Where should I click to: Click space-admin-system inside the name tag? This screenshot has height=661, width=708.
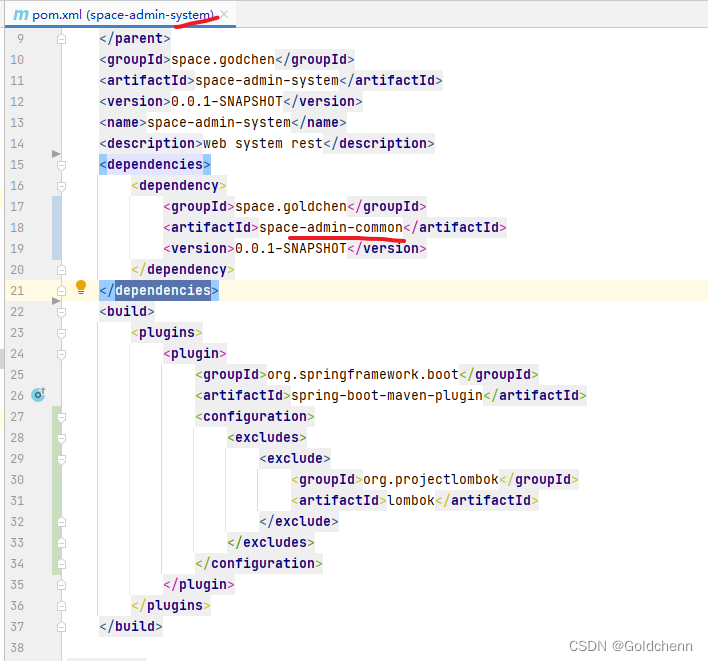[x=219, y=122]
